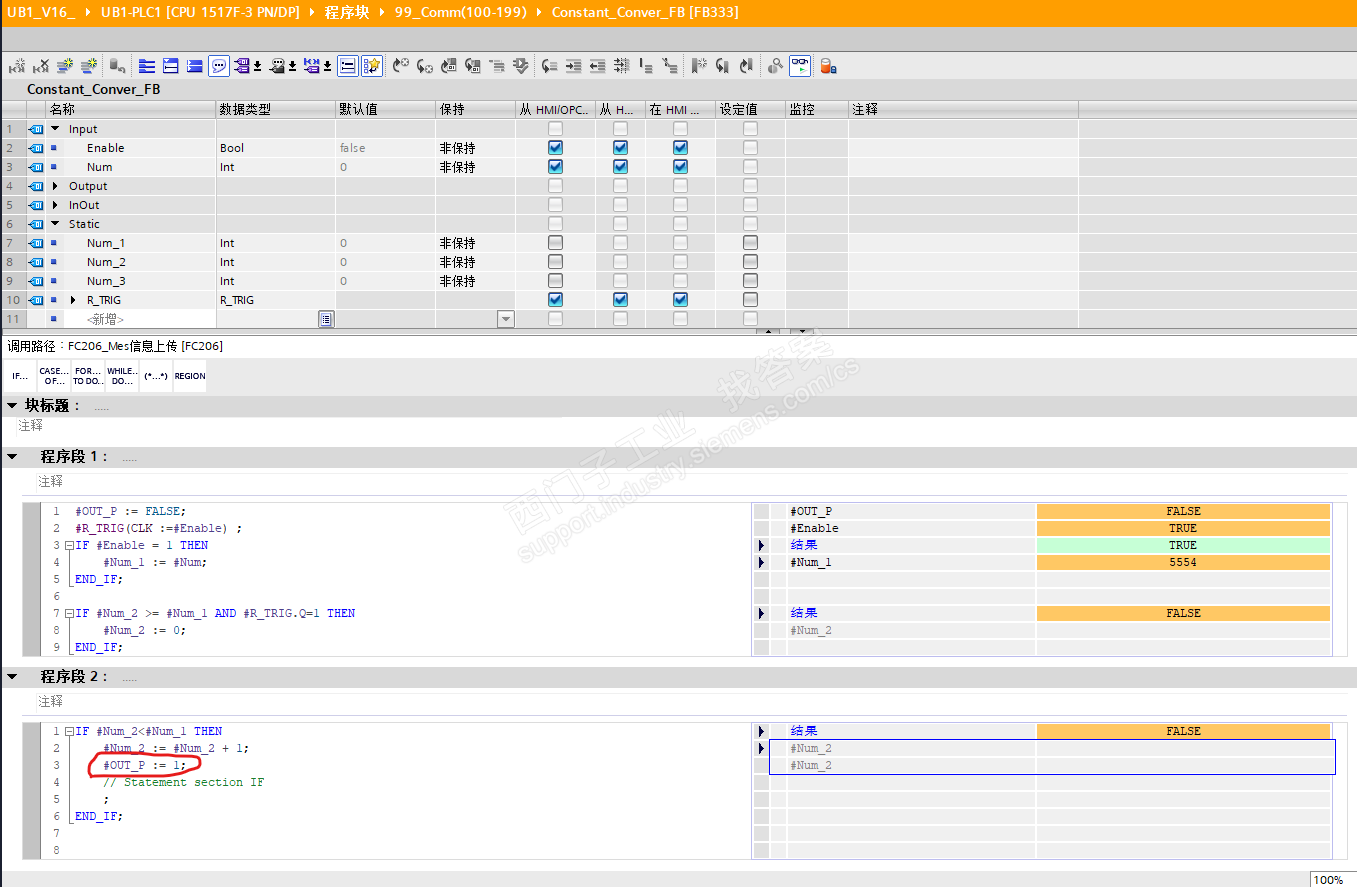Image resolution: width=1357 pixels, height=887 pixels.
Task: Expand the Output section
Action: click(x=55, y=186)
